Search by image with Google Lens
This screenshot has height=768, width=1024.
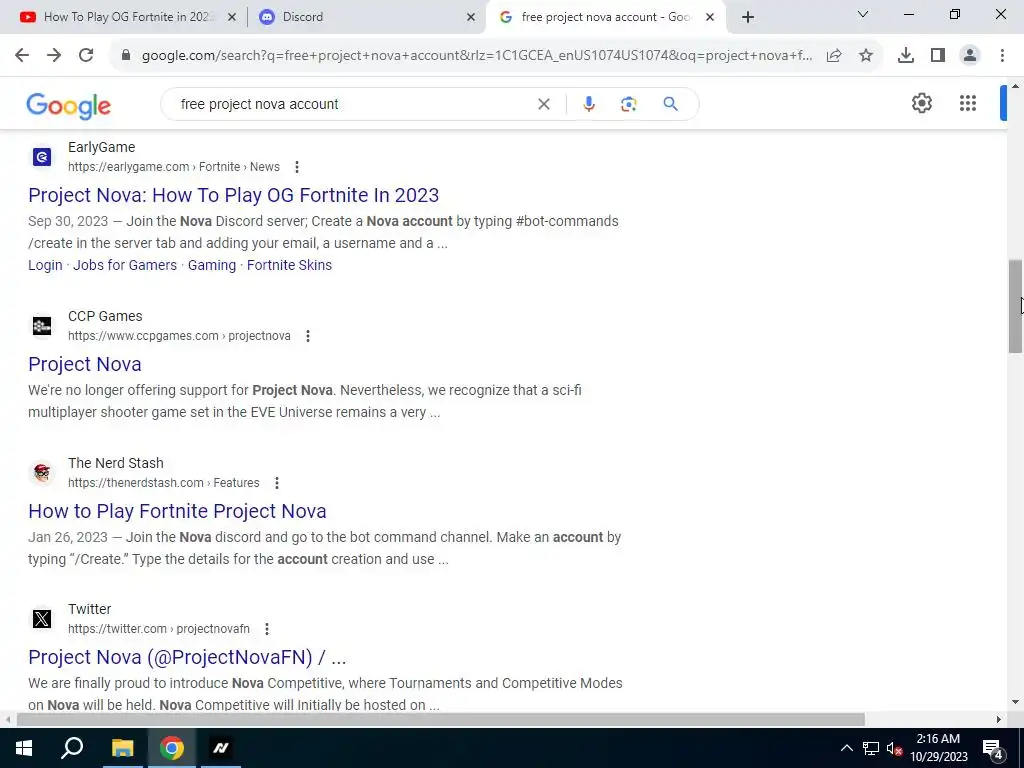coord(628,104)
